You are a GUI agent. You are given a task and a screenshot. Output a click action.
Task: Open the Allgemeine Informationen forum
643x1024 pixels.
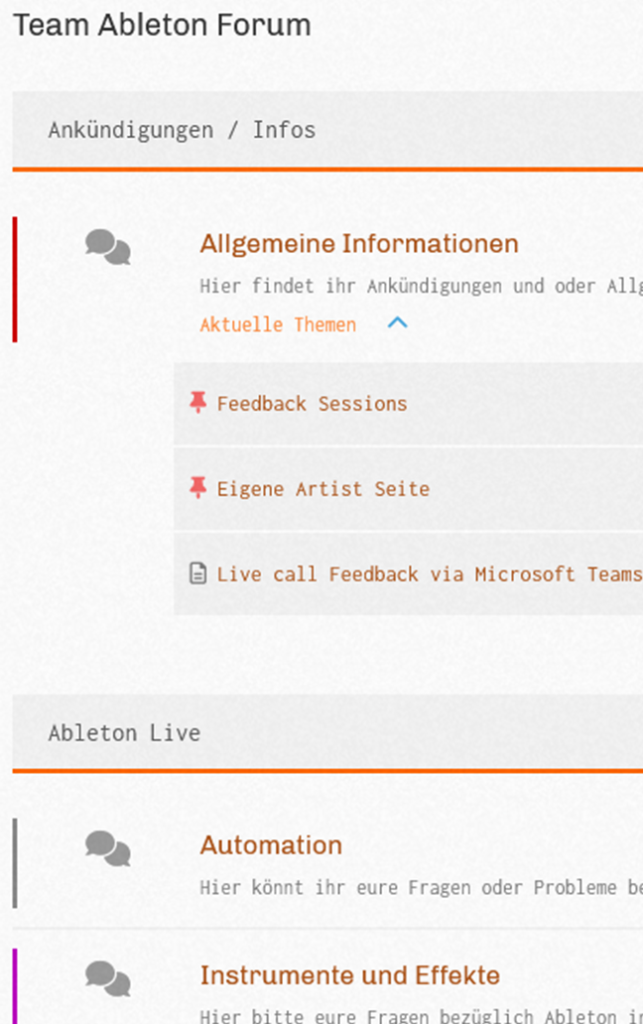(359, 244)
